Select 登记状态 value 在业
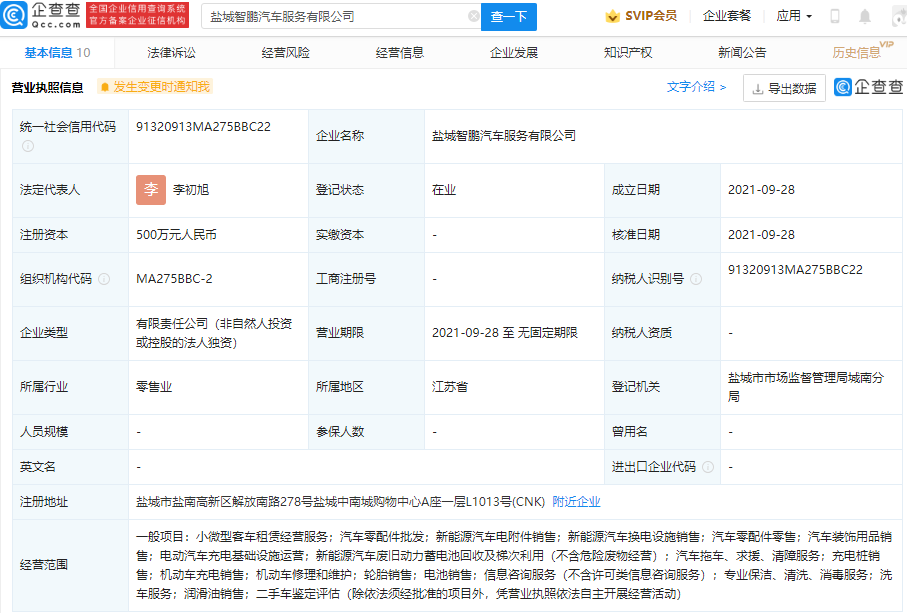The width and height of the screenshot is (907, 613). [x=444, y=190]
